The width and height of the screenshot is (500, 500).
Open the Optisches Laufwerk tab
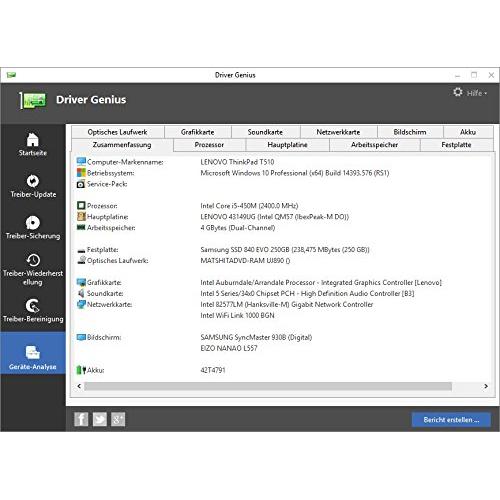coord(118,132)
